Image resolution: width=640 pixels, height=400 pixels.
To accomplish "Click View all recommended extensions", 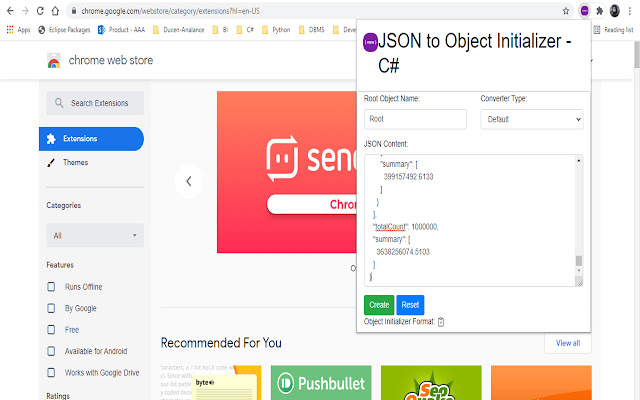I will [x=568, y=343].
